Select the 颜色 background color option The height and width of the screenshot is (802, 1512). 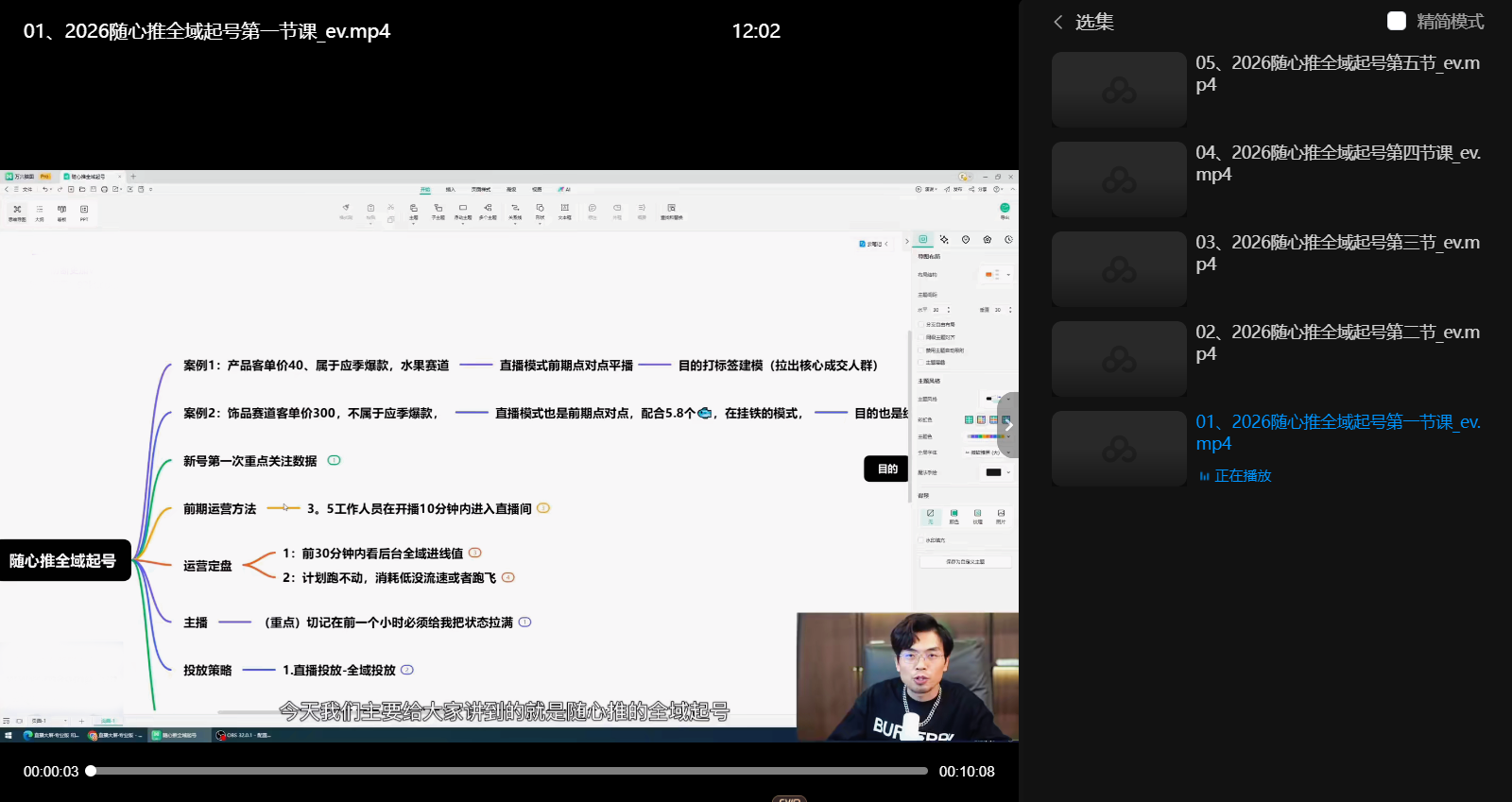click(x=954, y=517)
